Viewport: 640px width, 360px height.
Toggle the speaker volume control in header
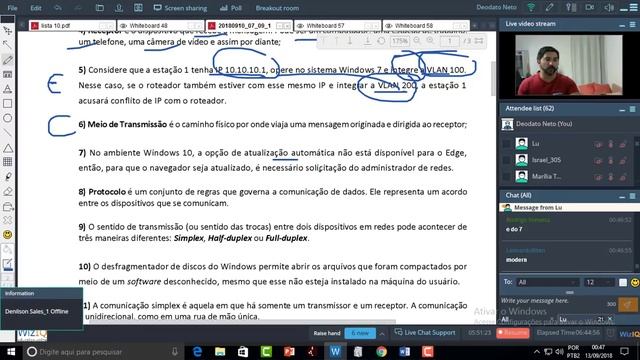tap(609, 7)
